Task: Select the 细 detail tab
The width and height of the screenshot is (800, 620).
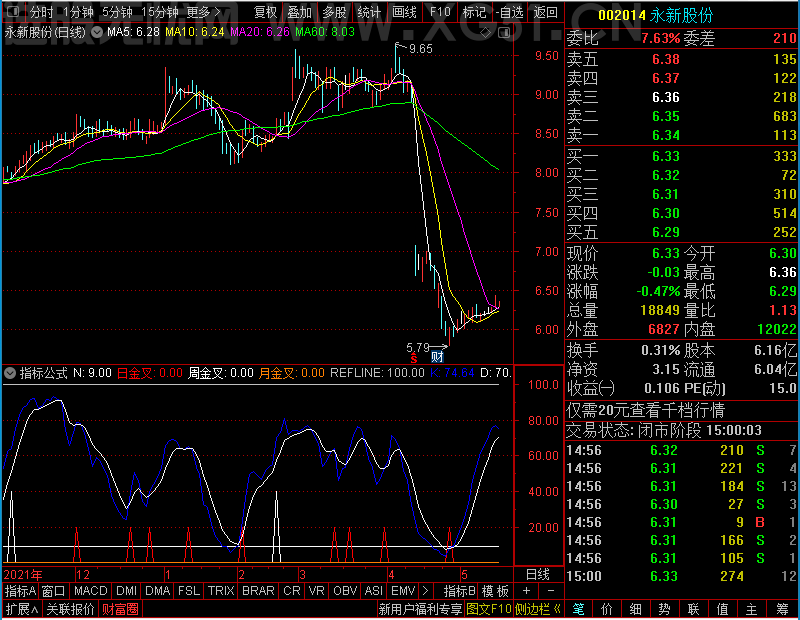Action: click(636, 609)
